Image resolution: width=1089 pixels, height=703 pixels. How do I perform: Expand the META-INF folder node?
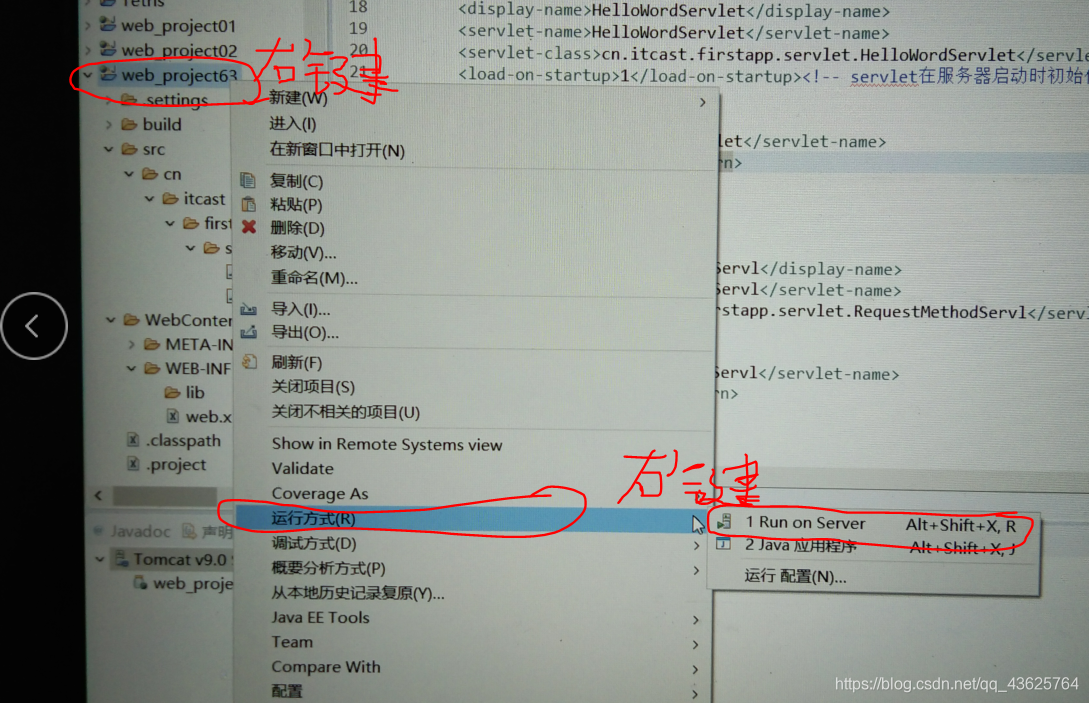point(131,344)
